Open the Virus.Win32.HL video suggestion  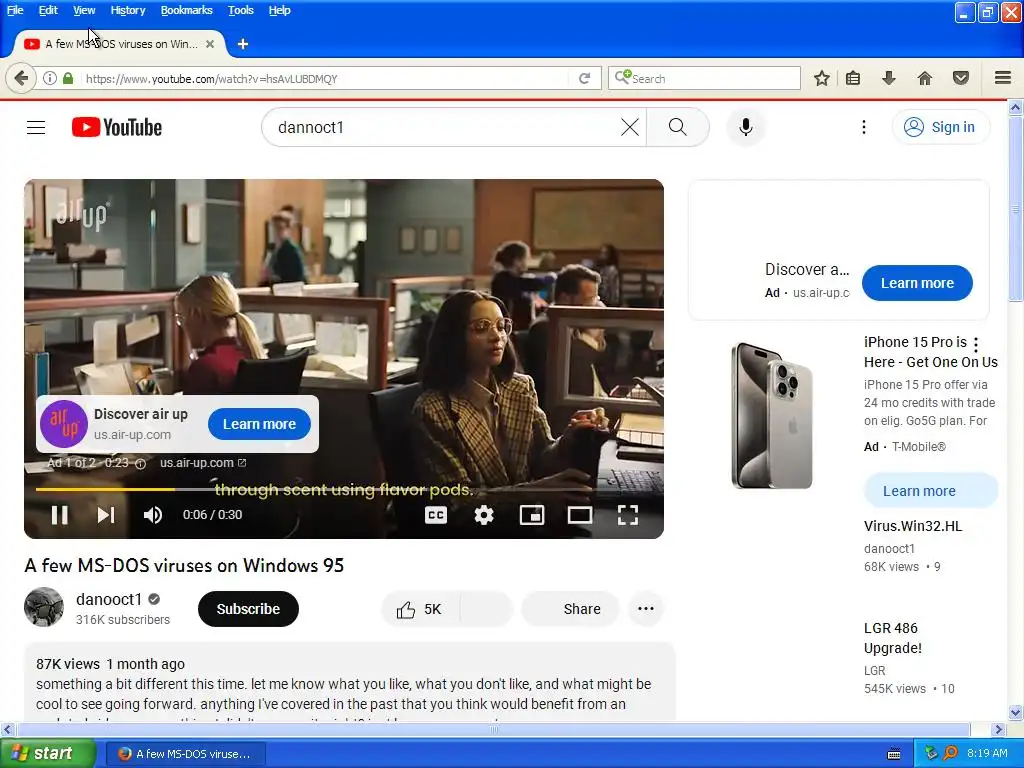pos(913,526)
